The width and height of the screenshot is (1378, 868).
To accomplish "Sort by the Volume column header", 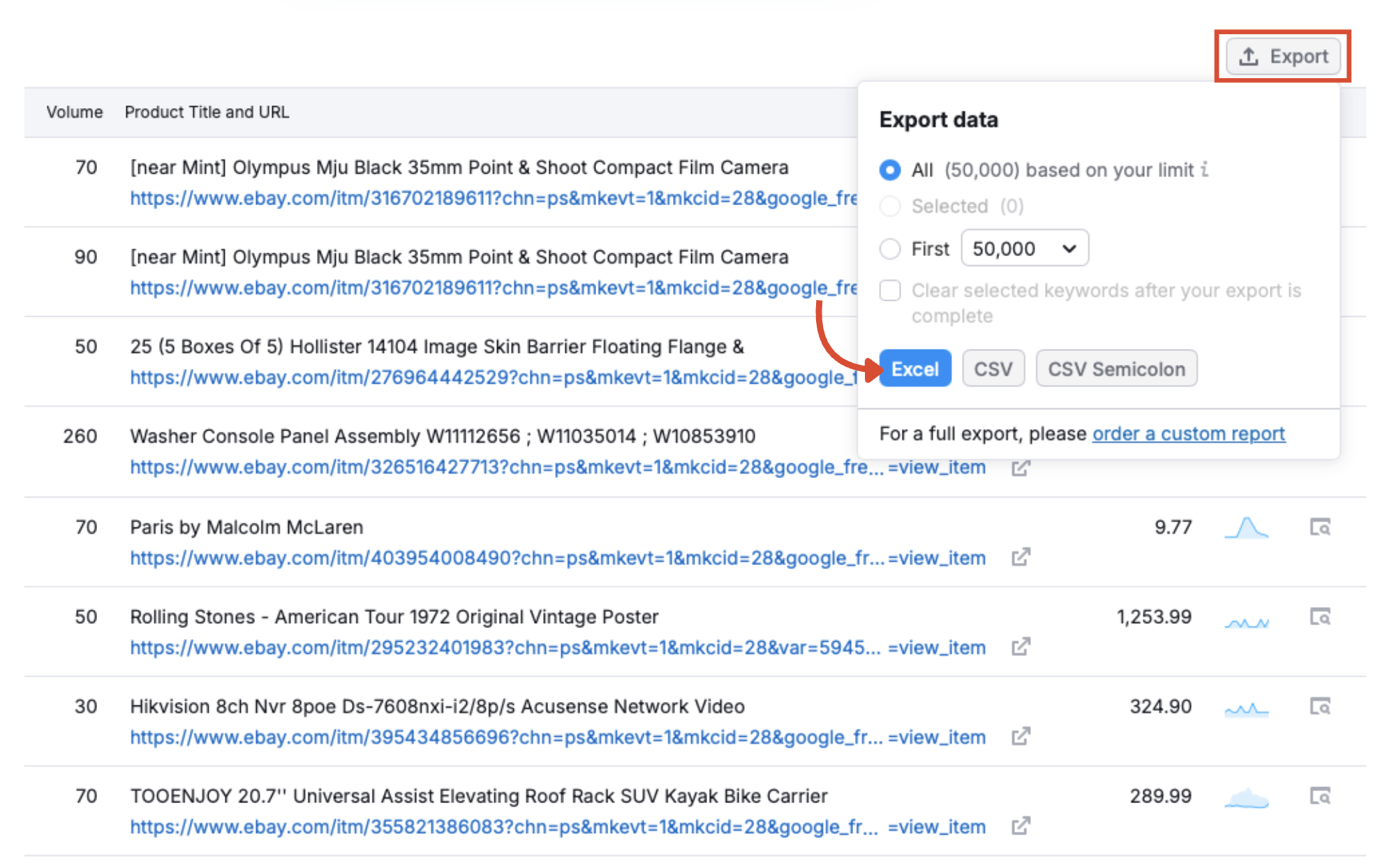I will (x=74, y=112).
